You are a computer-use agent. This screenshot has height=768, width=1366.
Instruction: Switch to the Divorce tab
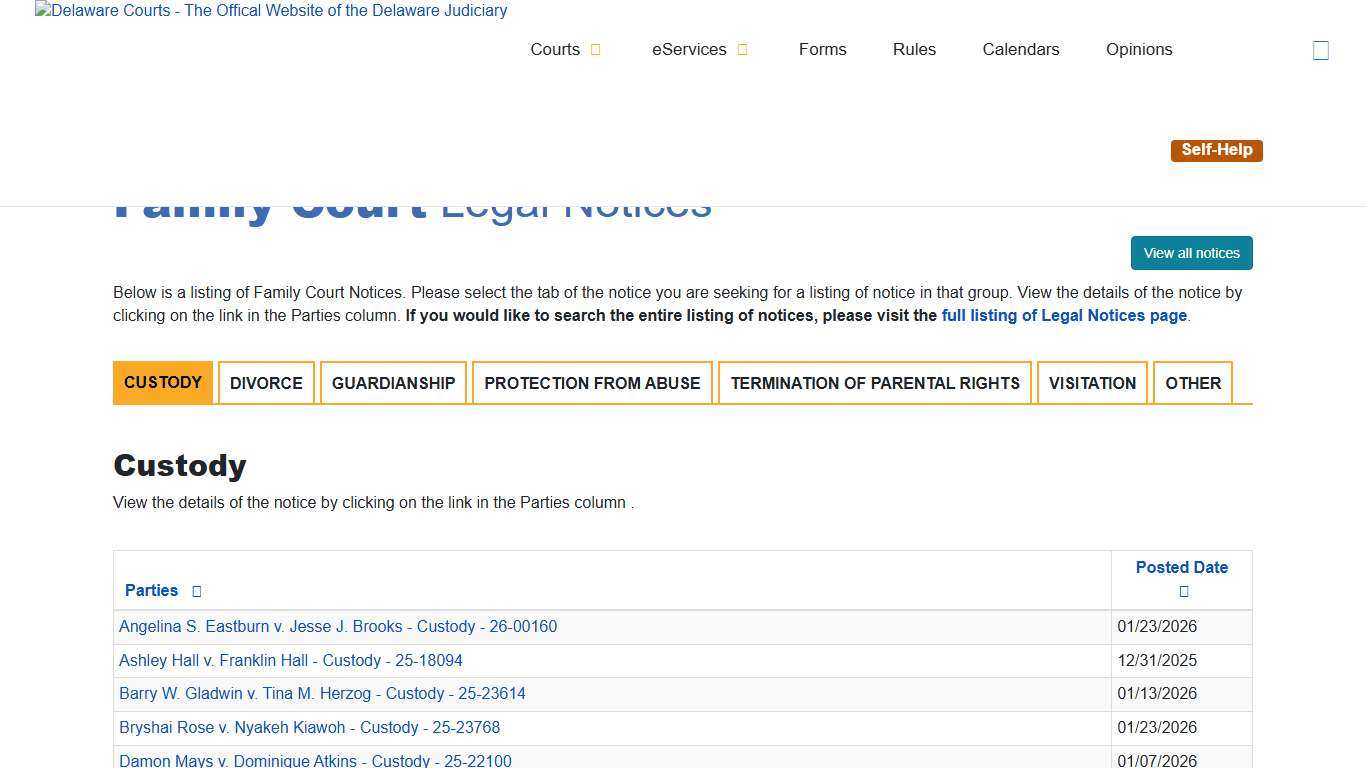point(266,383)
